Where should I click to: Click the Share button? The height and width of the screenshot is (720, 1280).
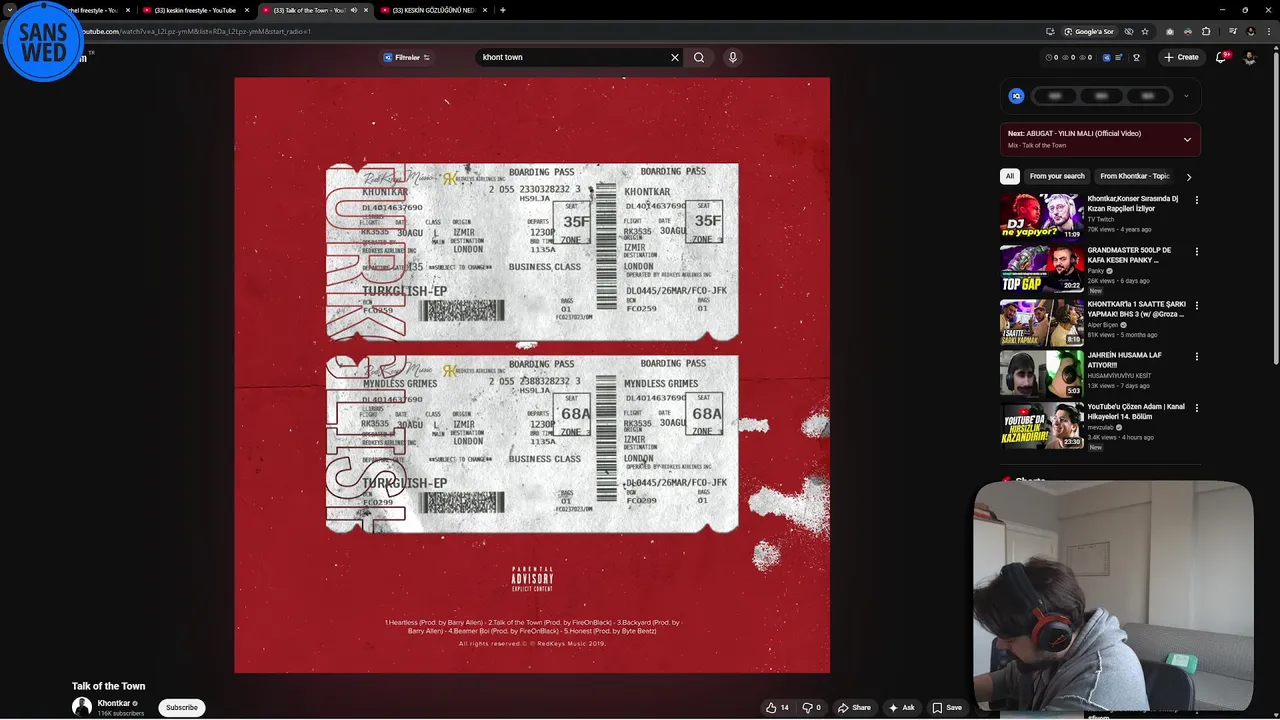coord(854,707)
